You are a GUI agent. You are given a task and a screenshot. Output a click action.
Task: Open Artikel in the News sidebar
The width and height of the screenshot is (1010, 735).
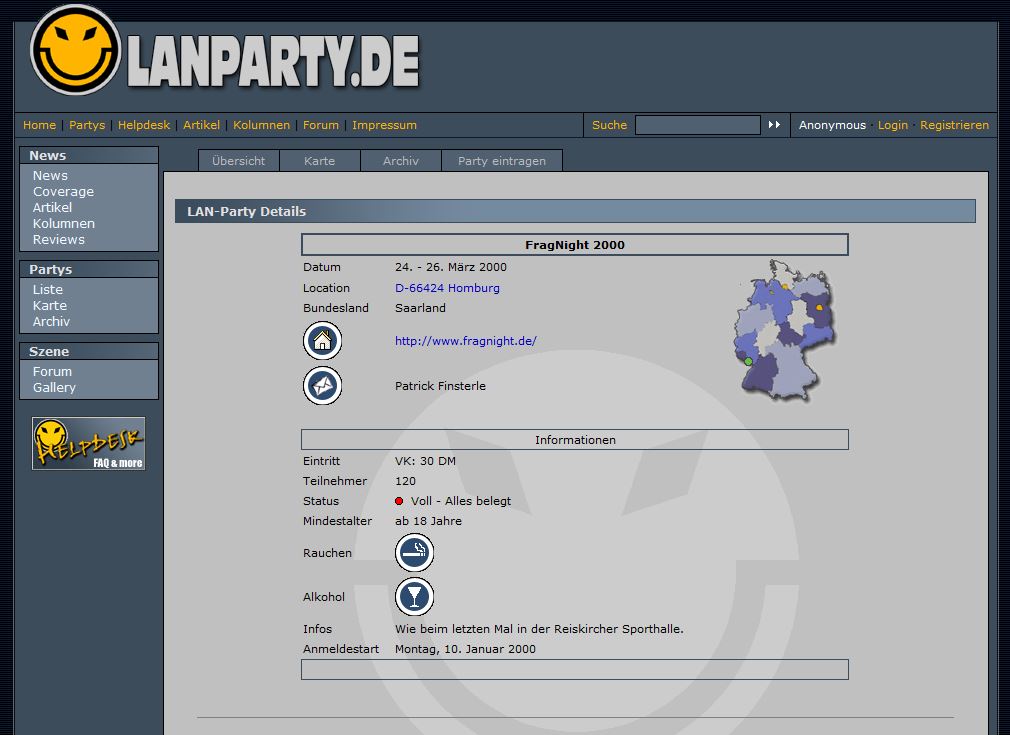tap(52, 207)
